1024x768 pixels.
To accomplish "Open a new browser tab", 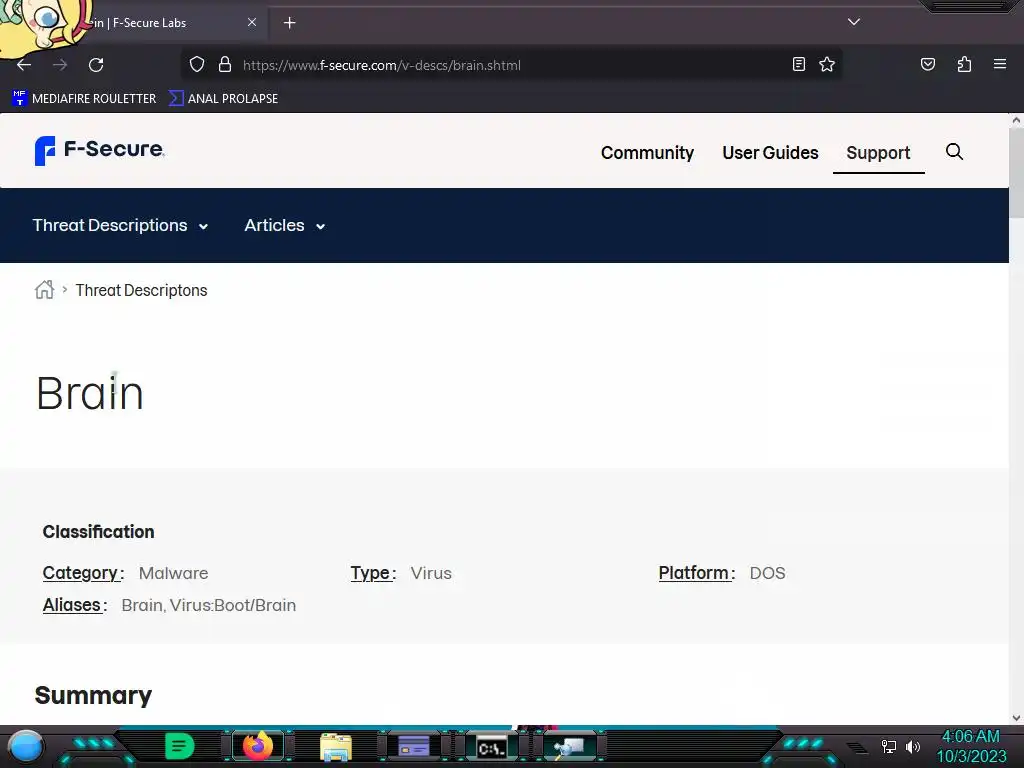I will click(289, 23).
